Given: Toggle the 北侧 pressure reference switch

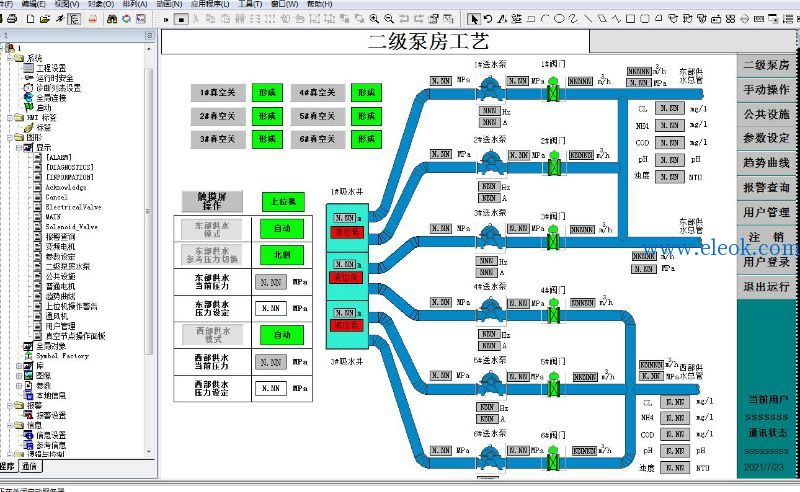Looking at the screenshot, I should point(282,255).
